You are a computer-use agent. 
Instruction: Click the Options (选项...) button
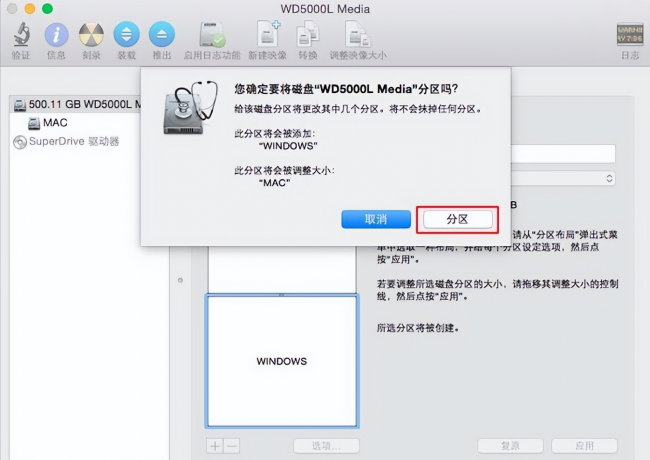(x=326, y=446)
